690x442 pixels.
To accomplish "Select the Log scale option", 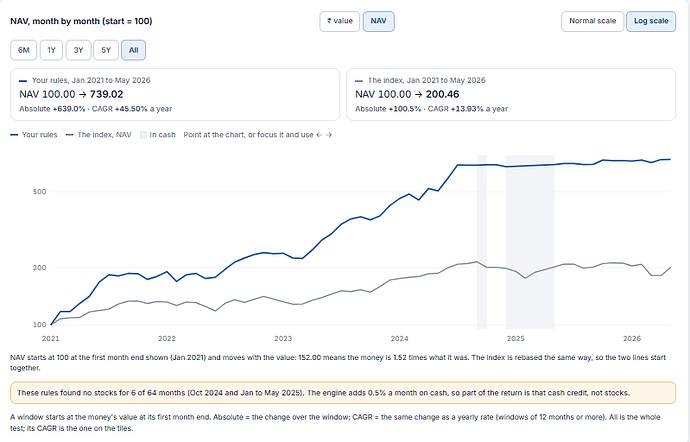I will pos(651,21).
